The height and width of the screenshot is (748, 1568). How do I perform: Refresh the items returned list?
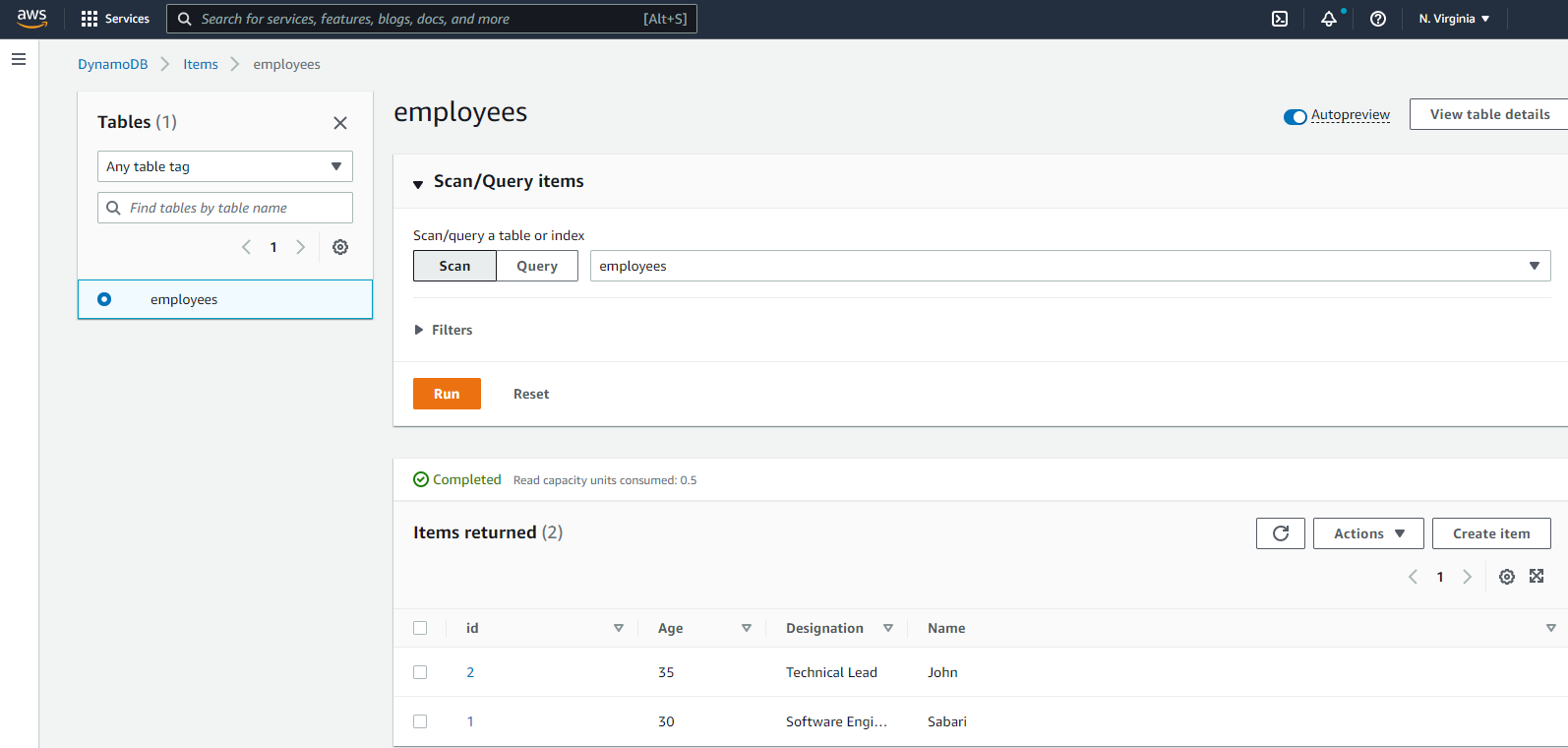click(1281, 533)
